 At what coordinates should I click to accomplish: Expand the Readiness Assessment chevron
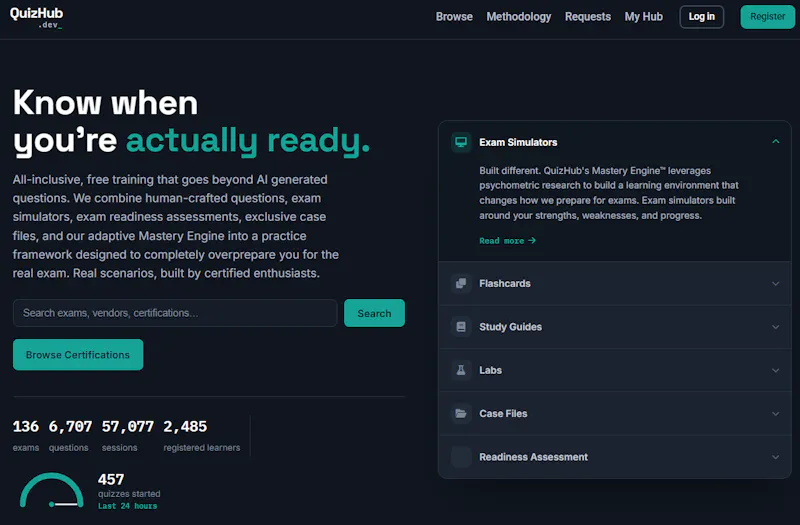pyautogui.click(x=776, y=457)
